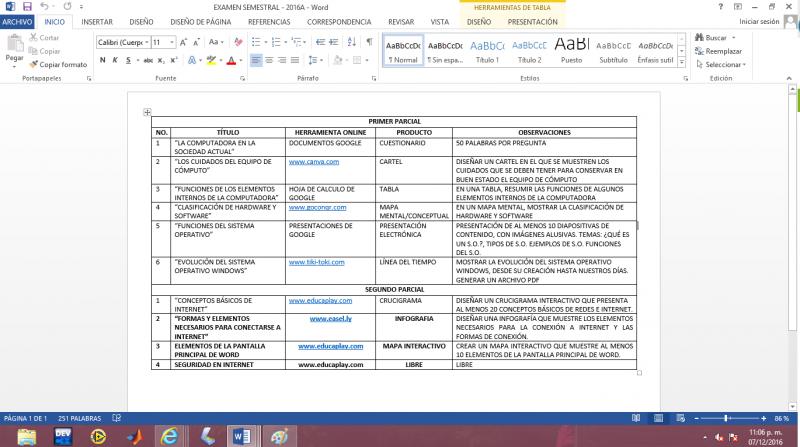Open File Explorer from taskbar

(27, 437)
